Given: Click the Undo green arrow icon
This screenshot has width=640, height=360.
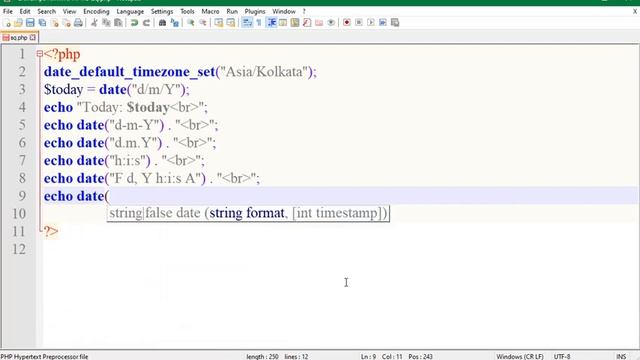Looking at the screenshot, I should (134, 23).
